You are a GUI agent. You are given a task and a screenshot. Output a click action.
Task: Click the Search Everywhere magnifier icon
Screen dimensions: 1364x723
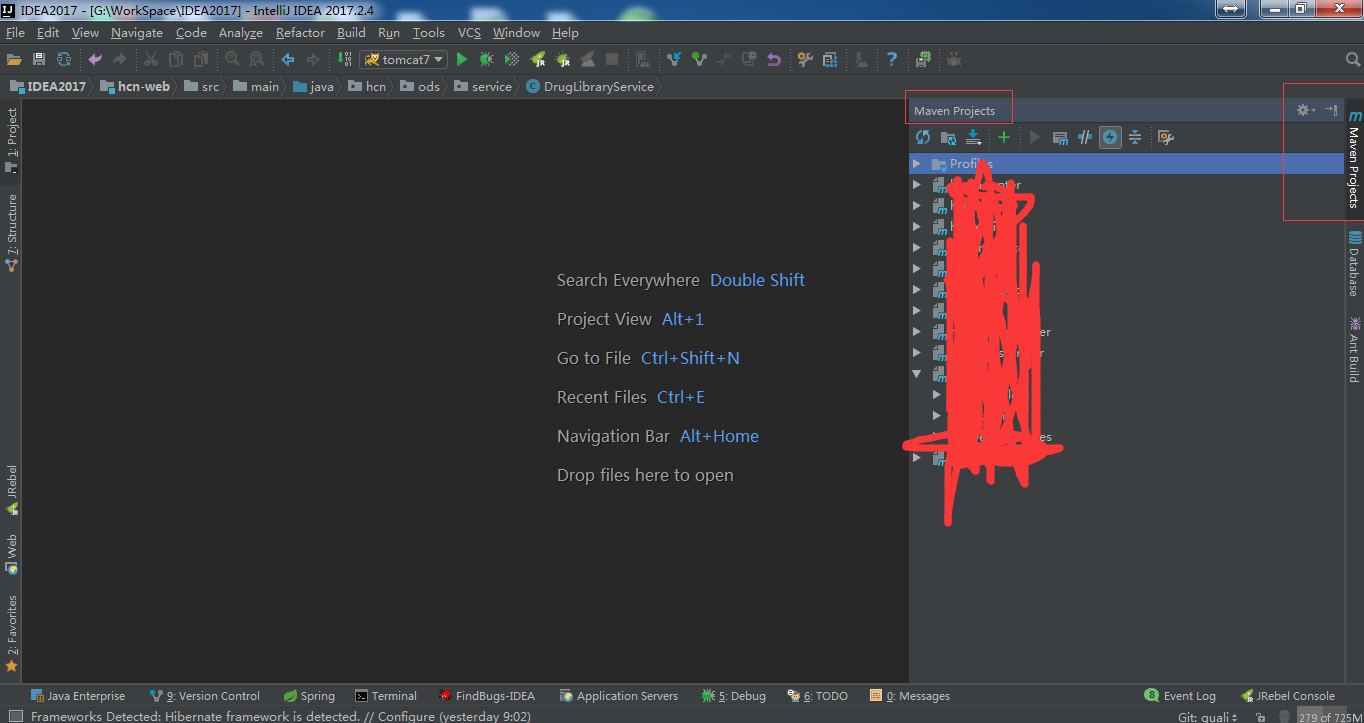1353,60
